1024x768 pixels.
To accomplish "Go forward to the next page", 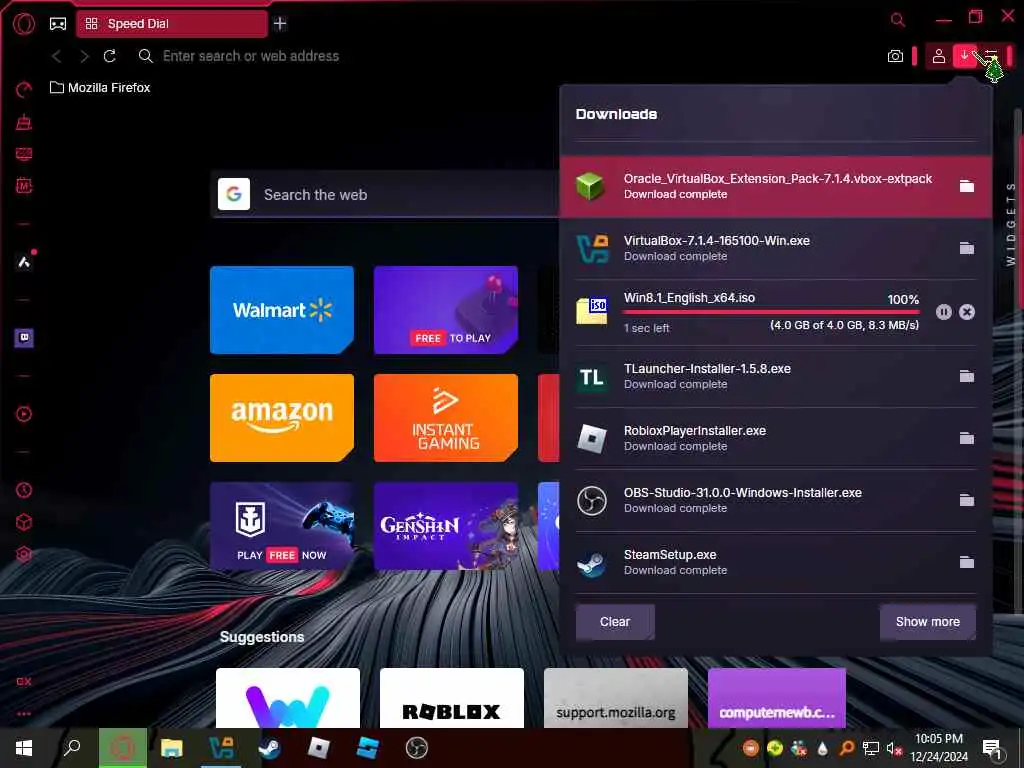I will tap(84, 56).
